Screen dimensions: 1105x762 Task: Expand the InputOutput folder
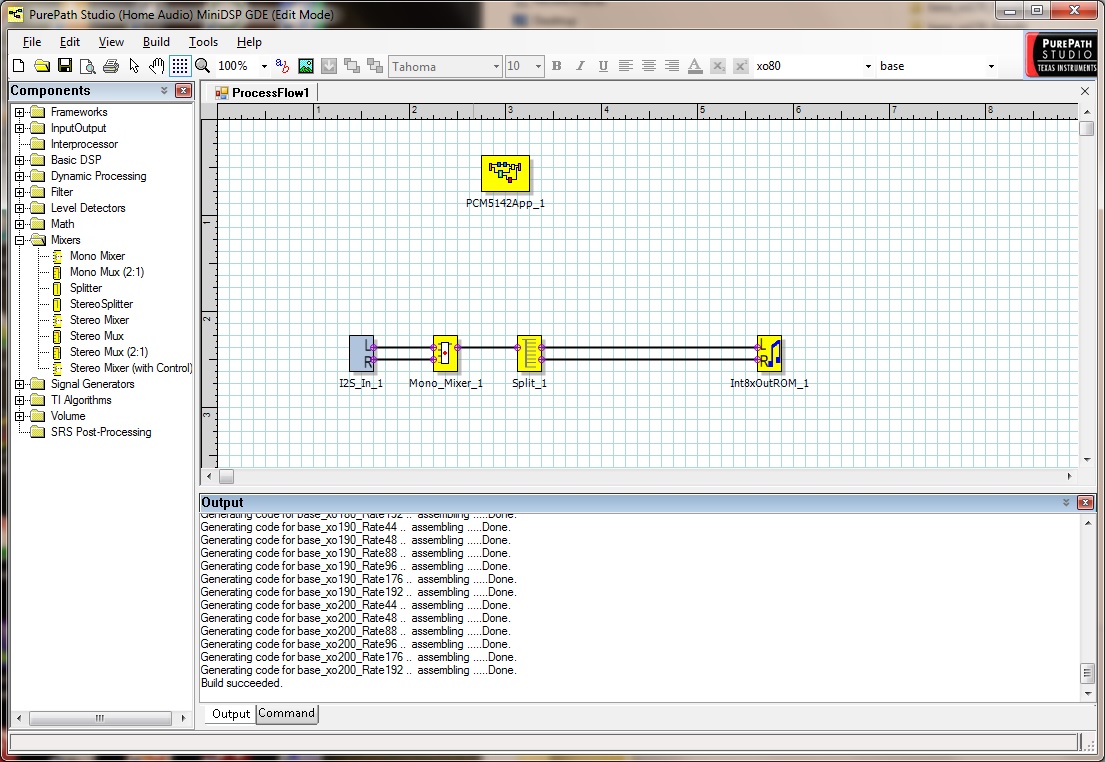20,128
